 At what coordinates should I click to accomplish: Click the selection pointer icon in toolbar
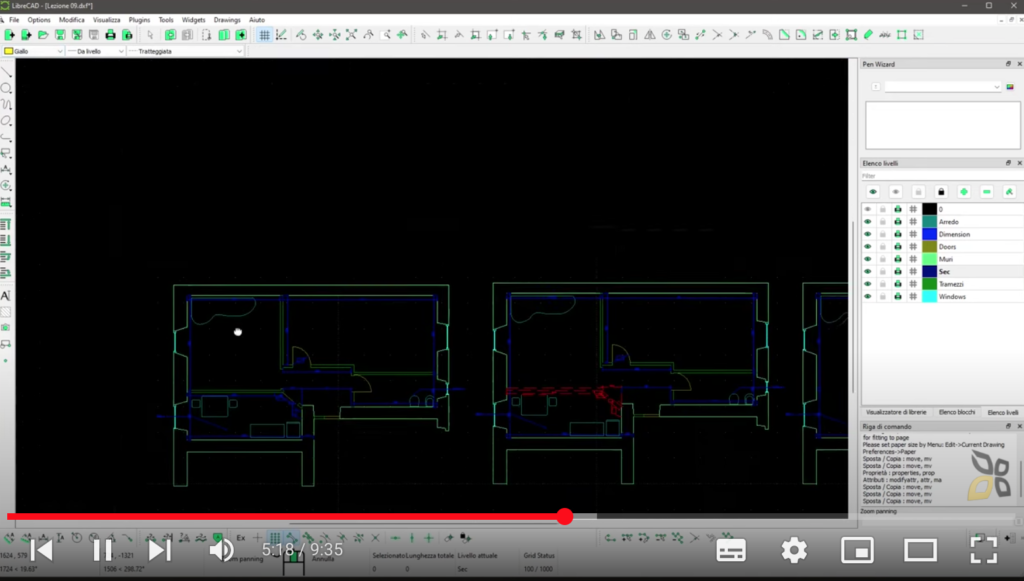click(150, 35)
